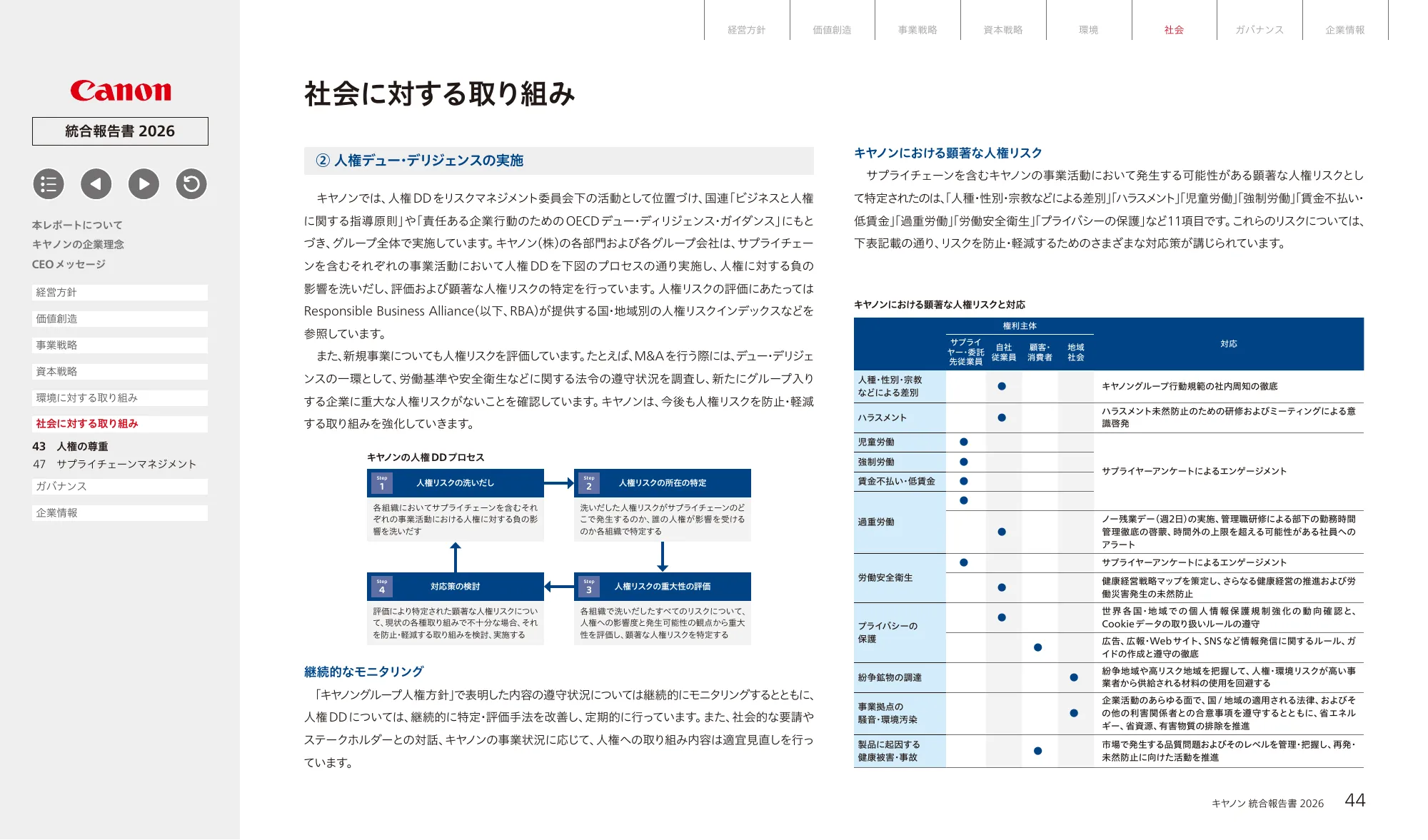Open 本レポートについて sidebar link

pyautogui.click(x=77, y=225)
